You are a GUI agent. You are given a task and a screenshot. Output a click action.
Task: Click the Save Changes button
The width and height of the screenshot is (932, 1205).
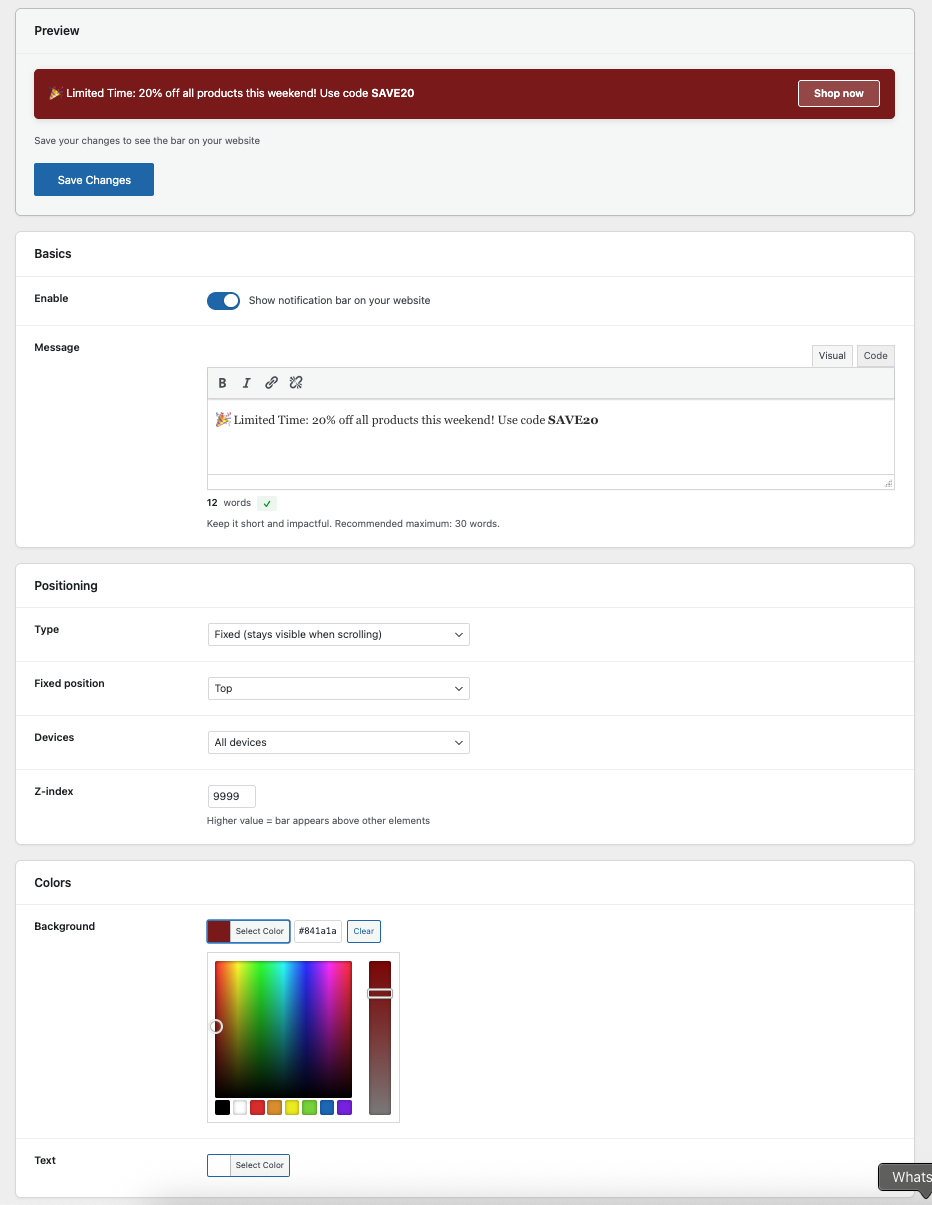tap(93, 179)
